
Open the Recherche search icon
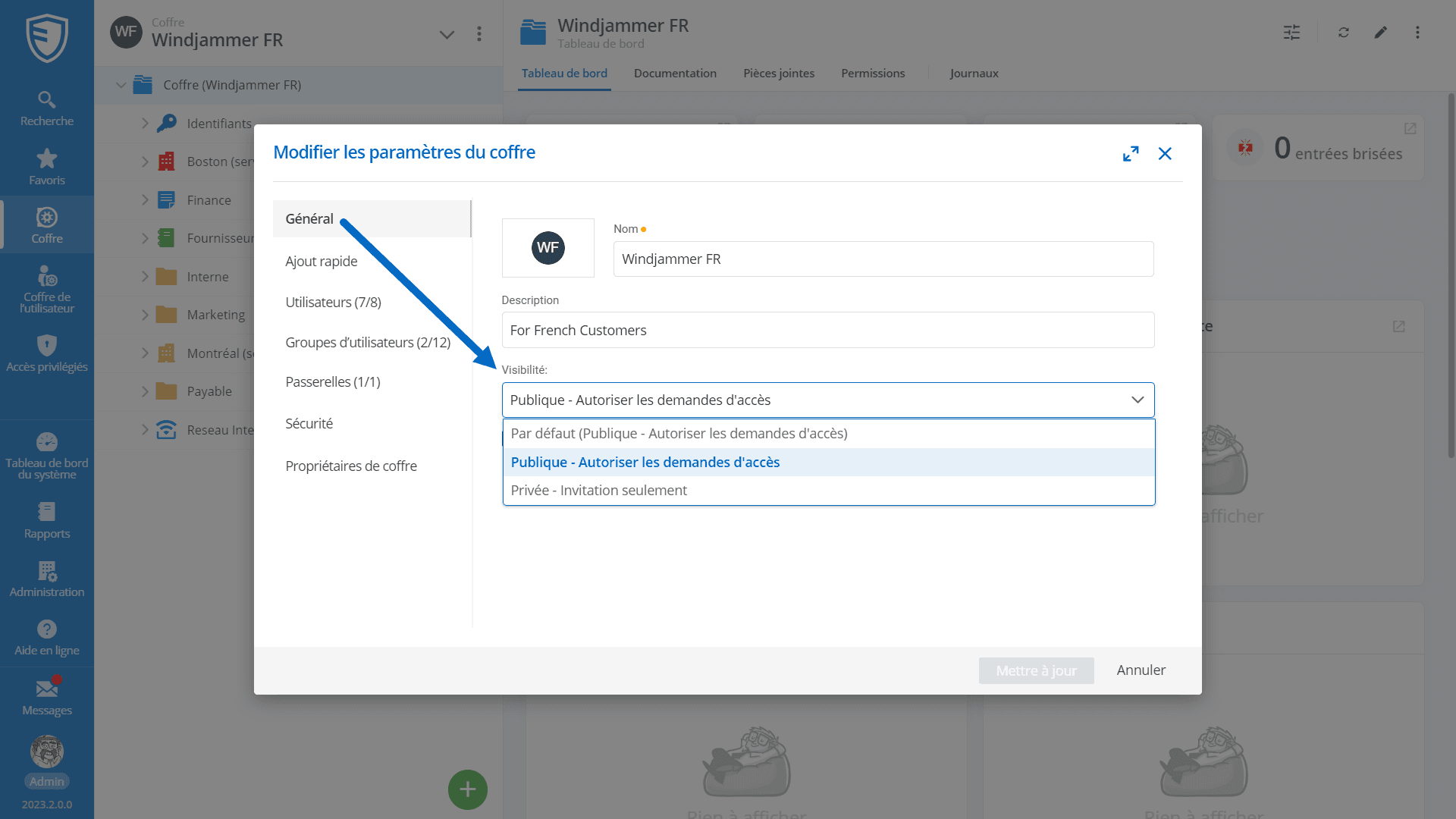[46, 100]
